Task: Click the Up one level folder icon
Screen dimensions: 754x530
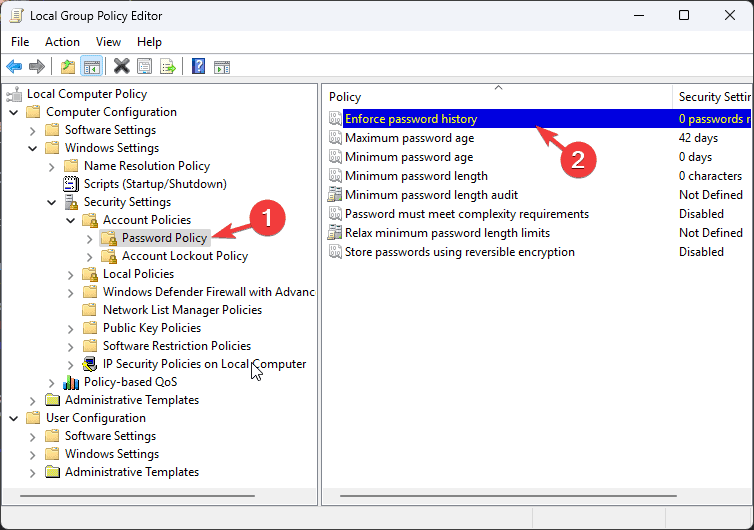Action: (68, 66)
